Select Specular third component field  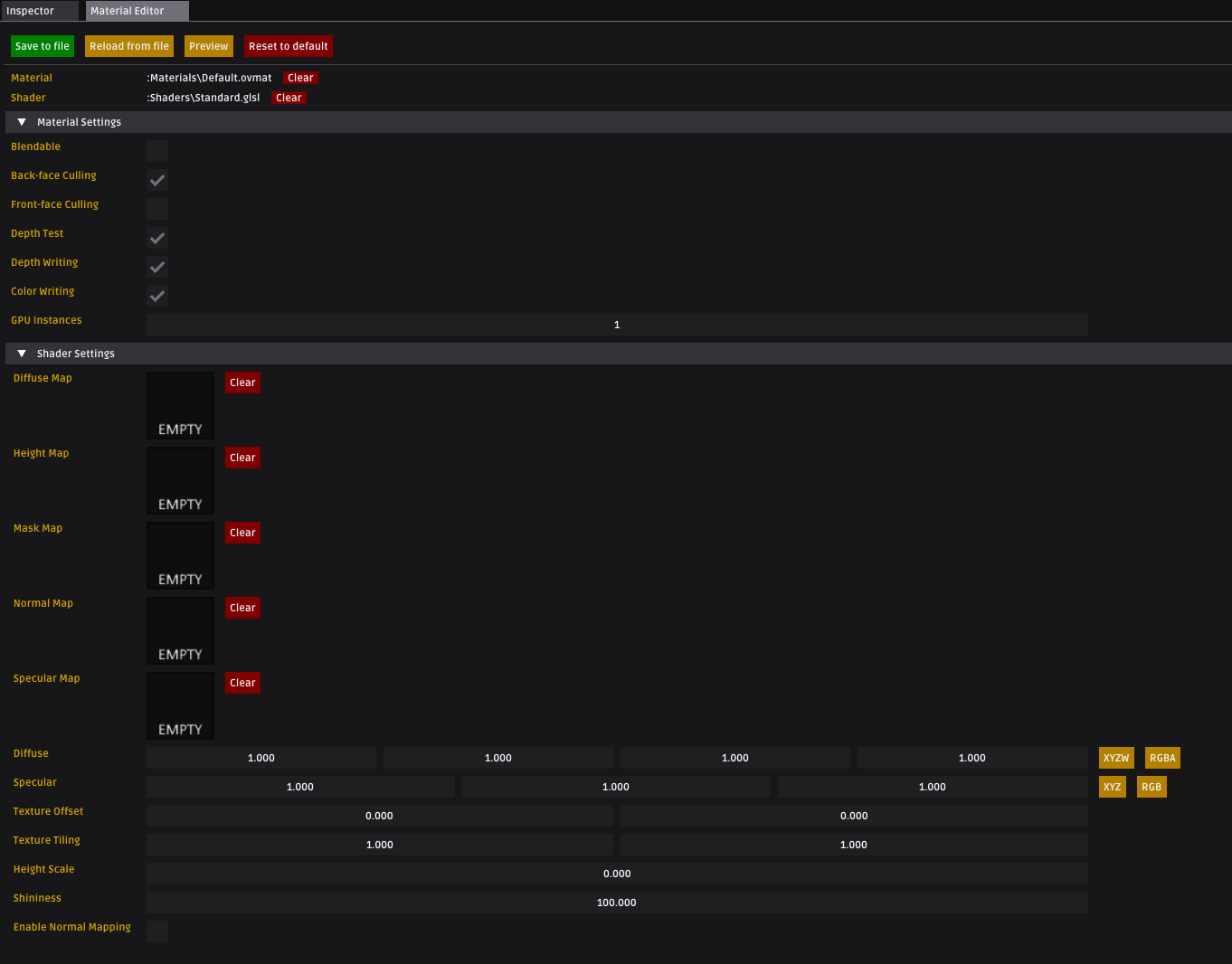933,787
